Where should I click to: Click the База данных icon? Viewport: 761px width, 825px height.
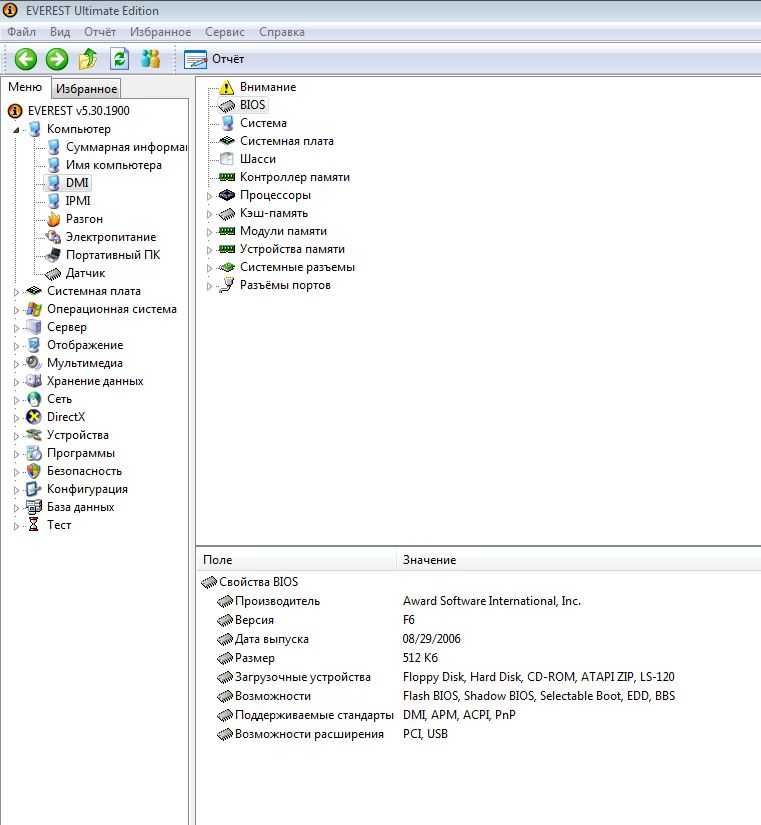click(x=34, y=507)
